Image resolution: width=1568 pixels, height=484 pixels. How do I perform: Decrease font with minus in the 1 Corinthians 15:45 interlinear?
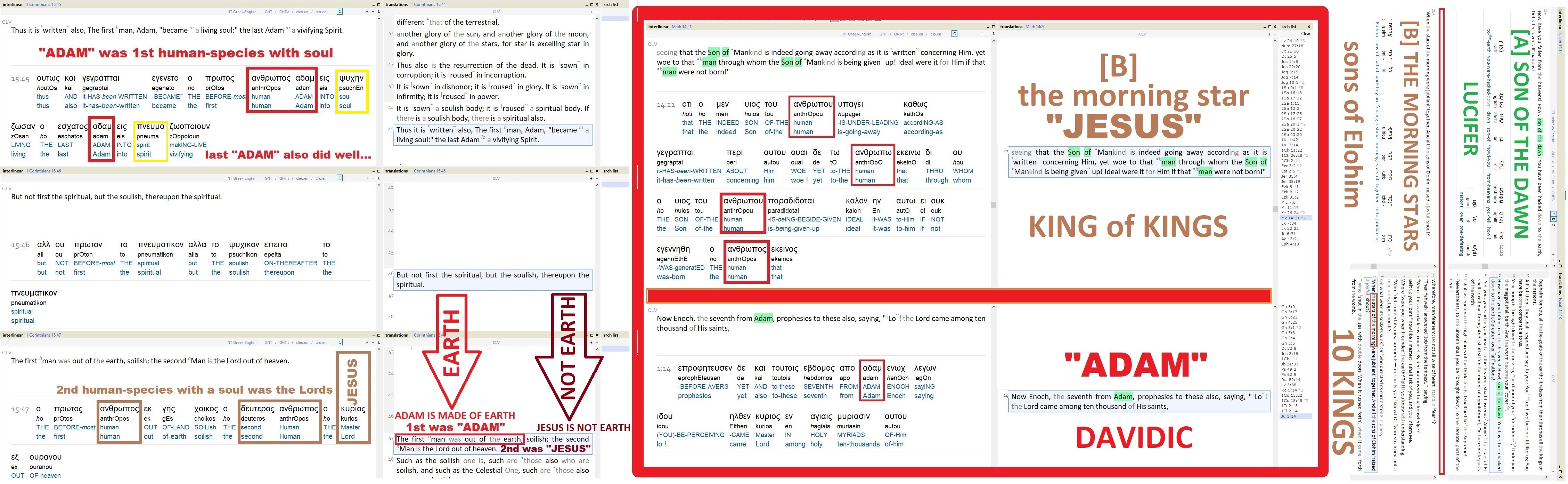click(373, 11)
